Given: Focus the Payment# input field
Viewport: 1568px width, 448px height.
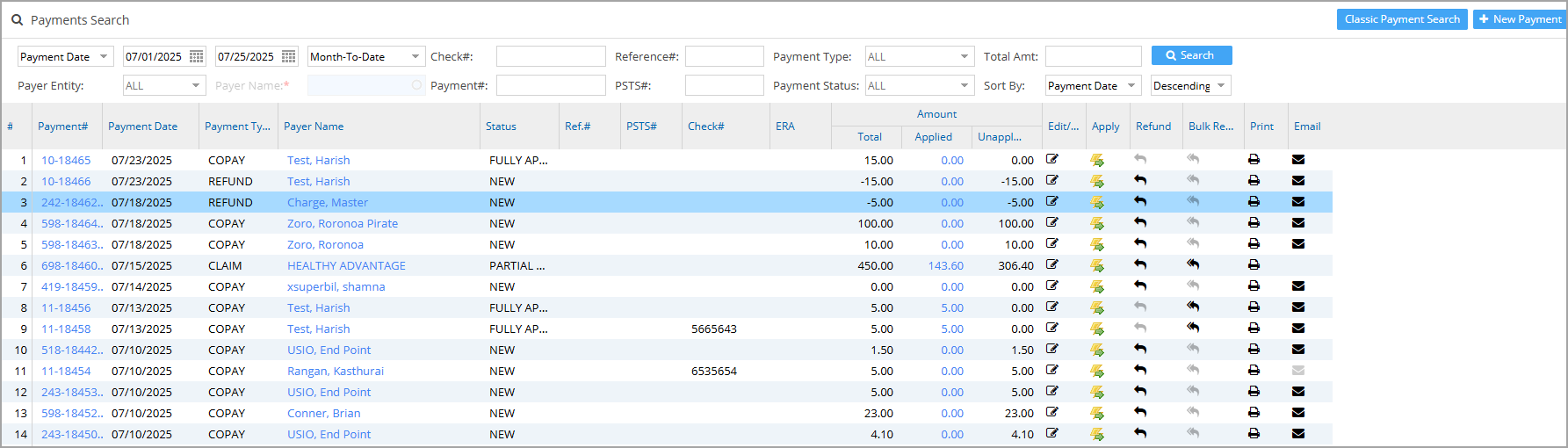Looking at the screenshot, I should [551, 85].
